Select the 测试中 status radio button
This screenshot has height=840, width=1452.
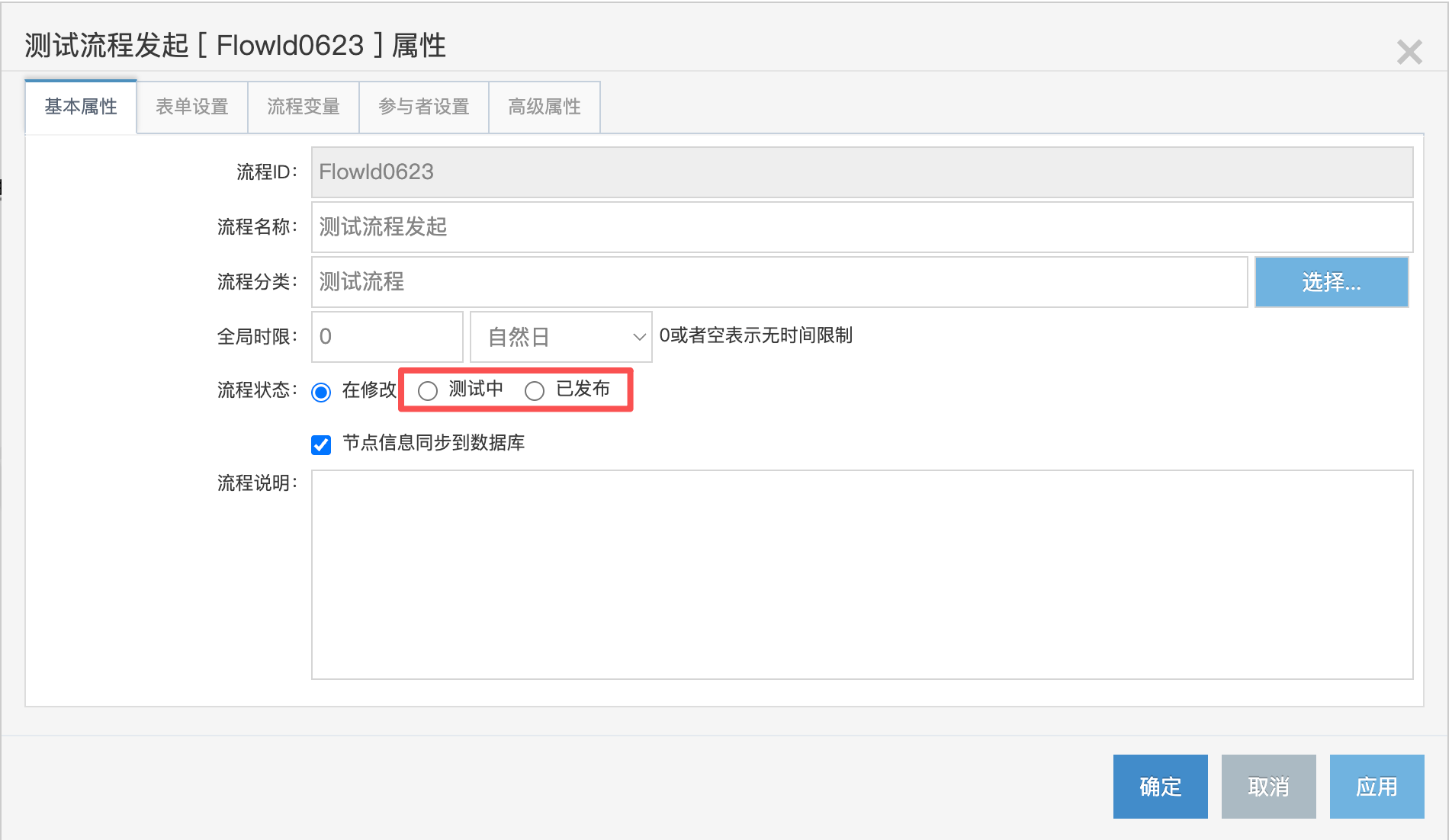click(428, 391)
